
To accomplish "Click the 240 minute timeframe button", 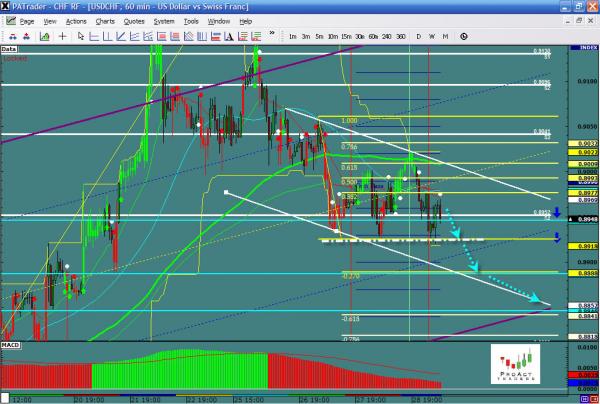I will point(386,36).
